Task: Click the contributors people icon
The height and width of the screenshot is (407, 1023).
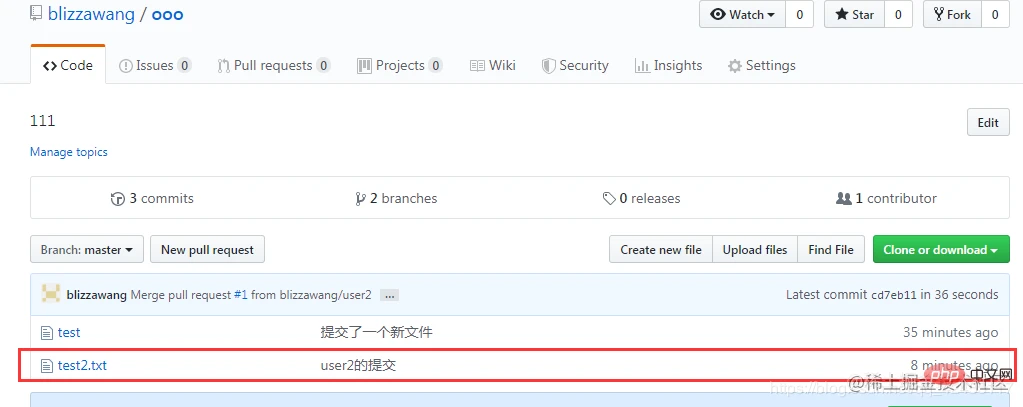Action: click(x=843, y=199)
